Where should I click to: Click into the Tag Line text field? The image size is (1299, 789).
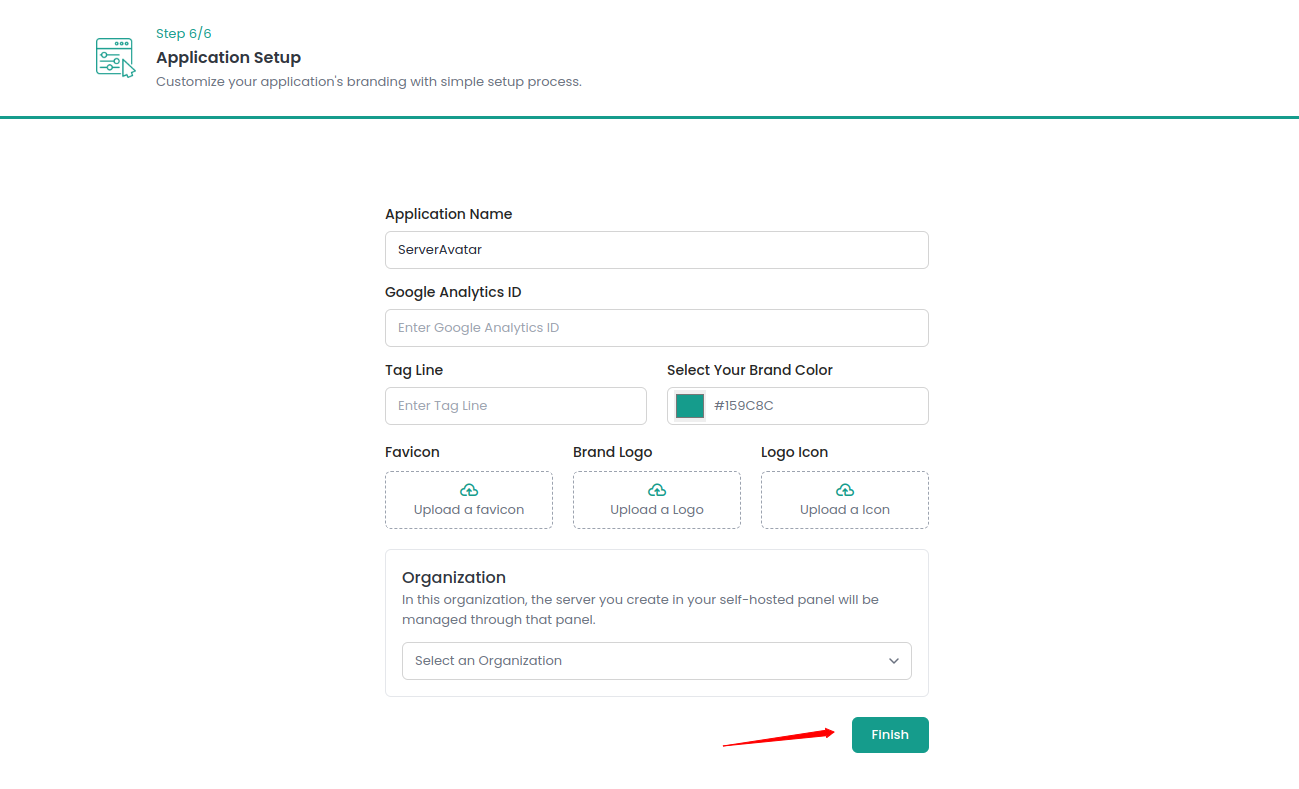click(x=515, y=406)
